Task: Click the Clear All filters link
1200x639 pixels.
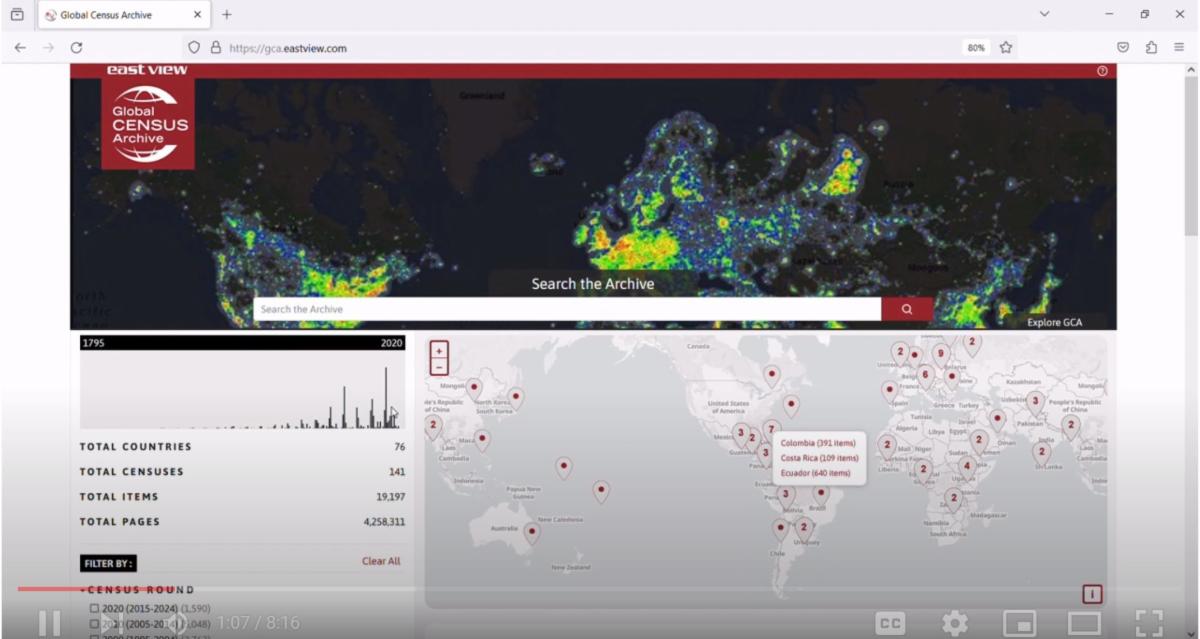Action: pos(380,561)
